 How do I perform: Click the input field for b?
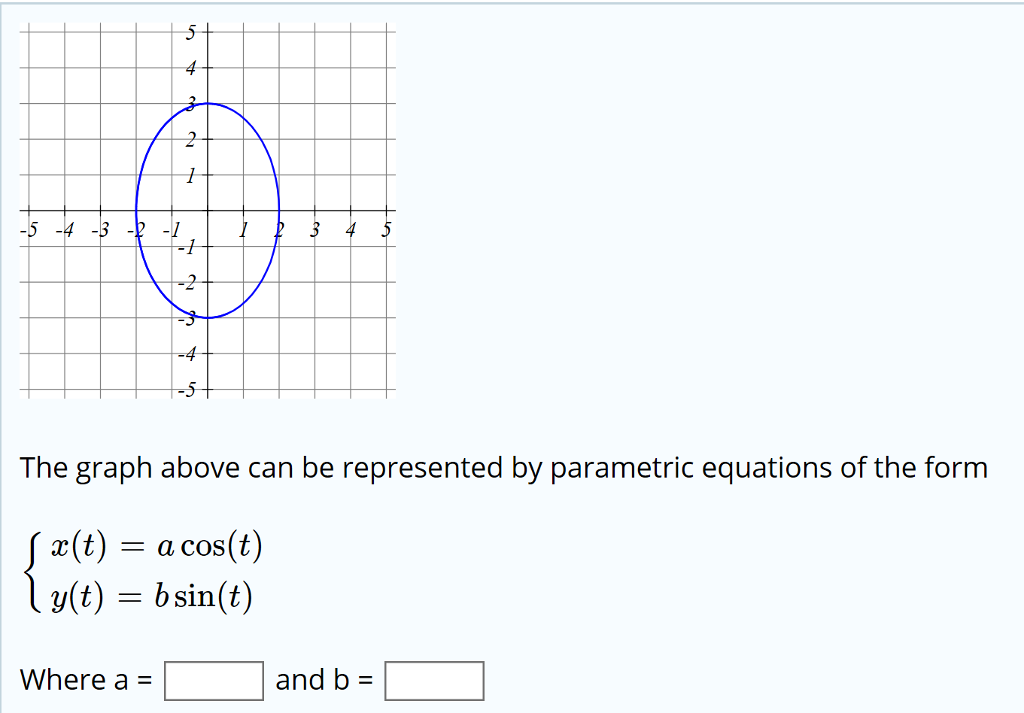(x=435, y=680)
